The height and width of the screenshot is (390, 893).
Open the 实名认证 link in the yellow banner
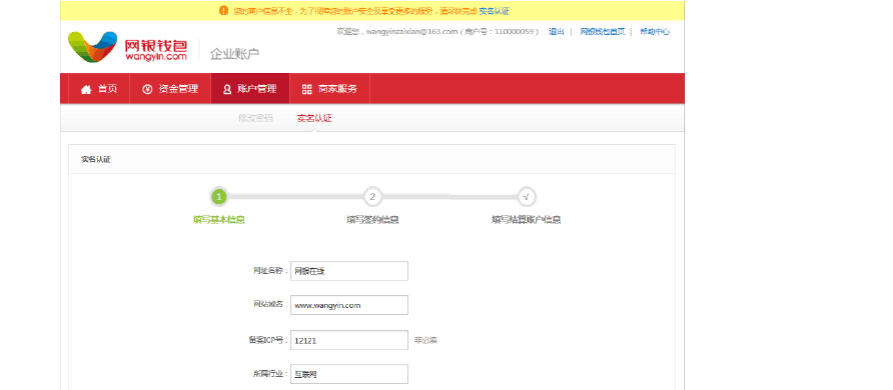click(494, 11)
